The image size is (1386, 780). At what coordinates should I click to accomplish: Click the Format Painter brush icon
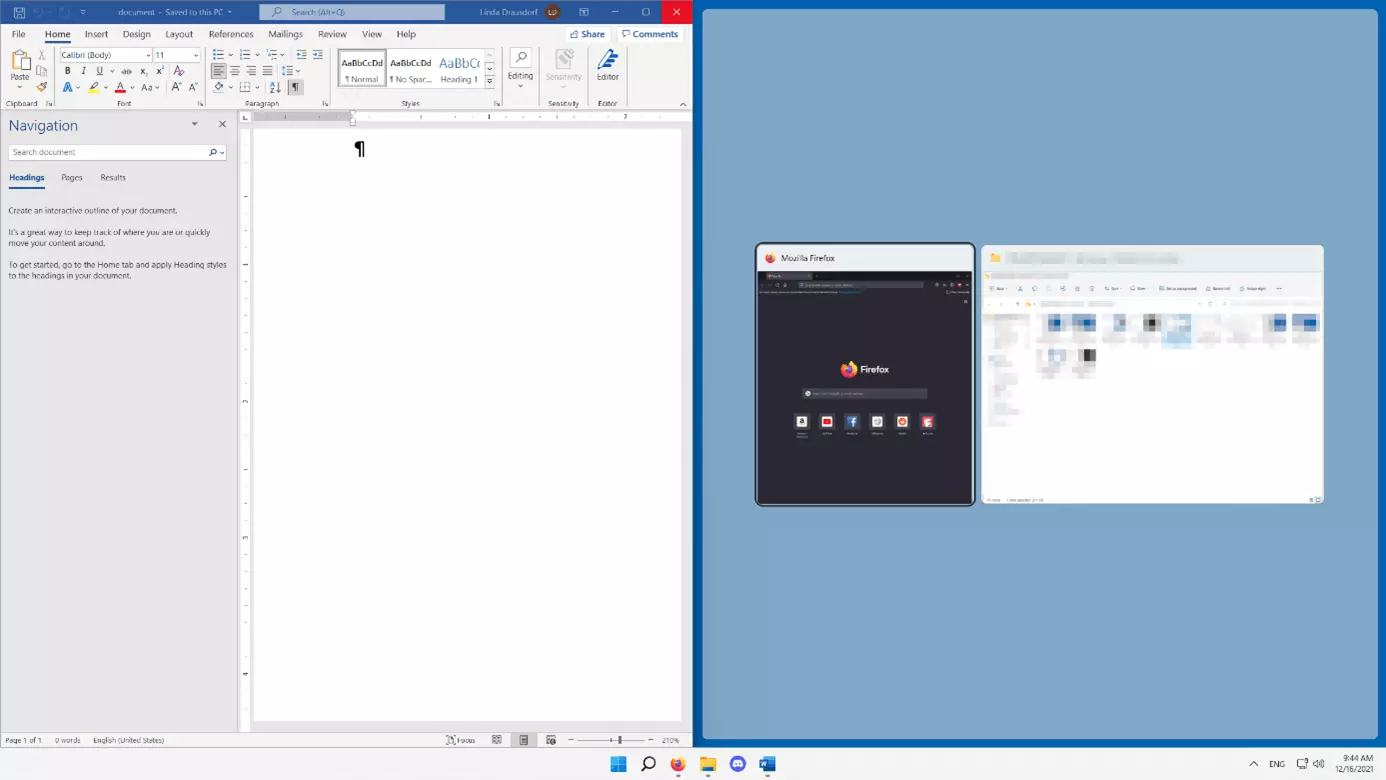(x=42, y=87)
